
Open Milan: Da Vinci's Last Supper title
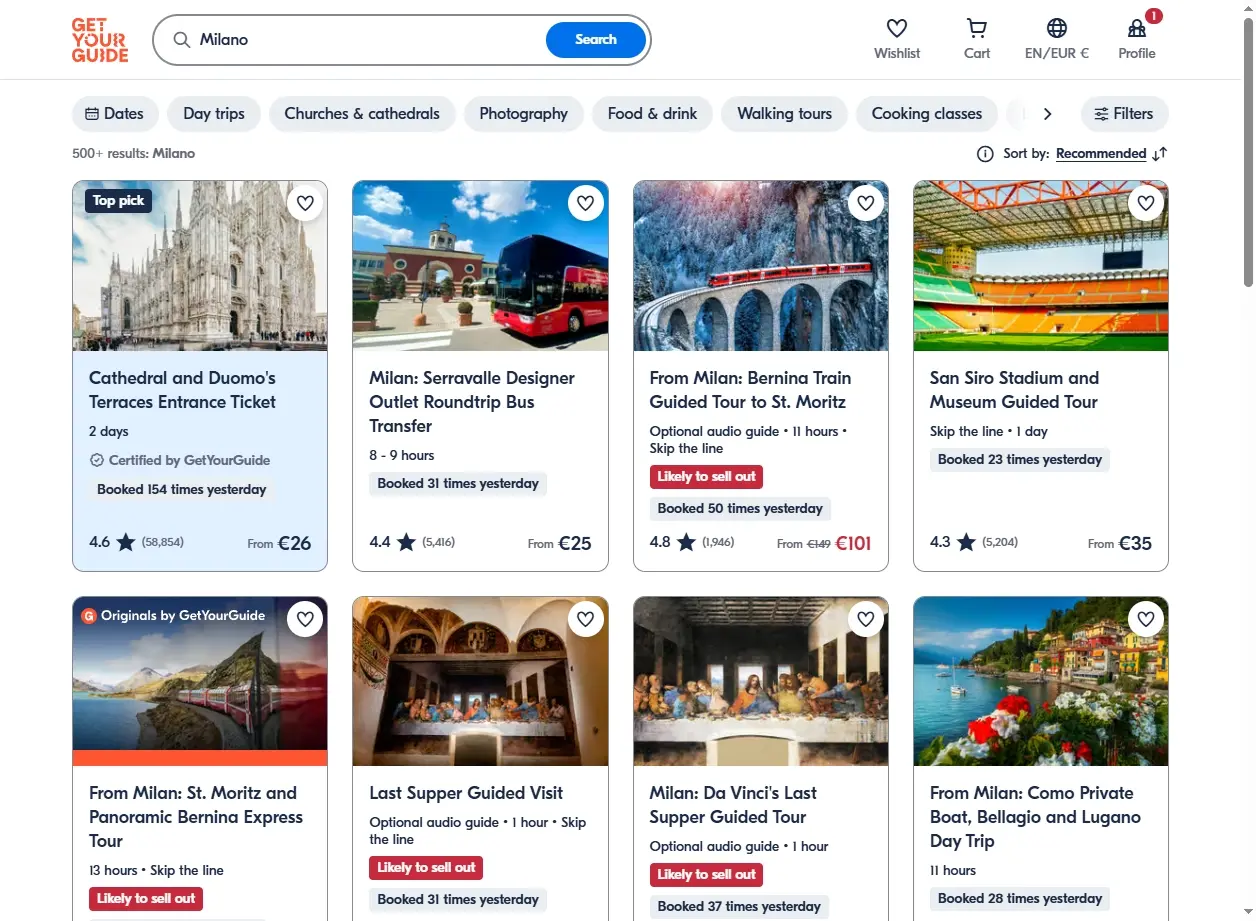[733, 805]
